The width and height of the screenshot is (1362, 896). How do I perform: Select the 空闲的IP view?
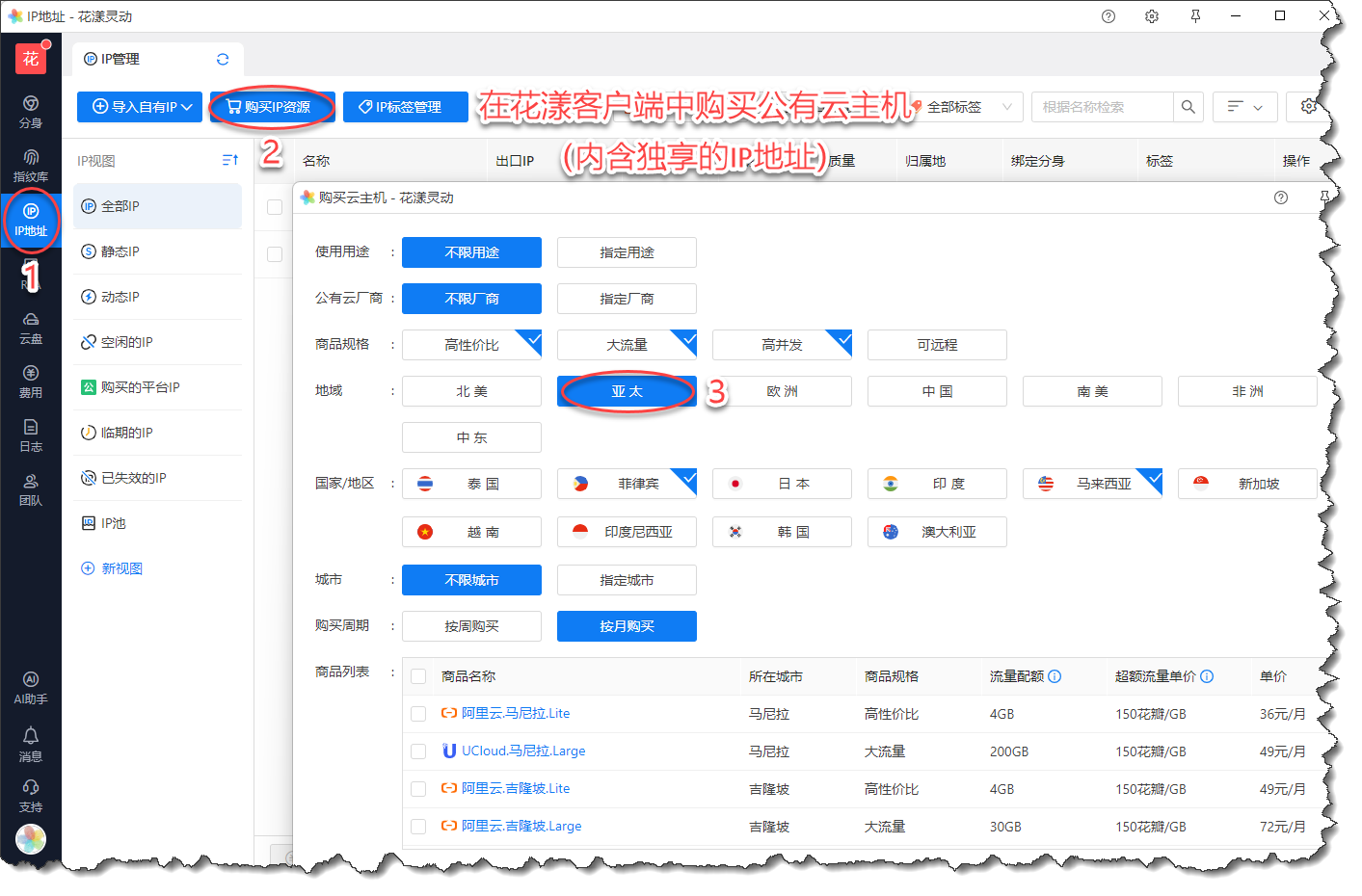click(157, 342)
